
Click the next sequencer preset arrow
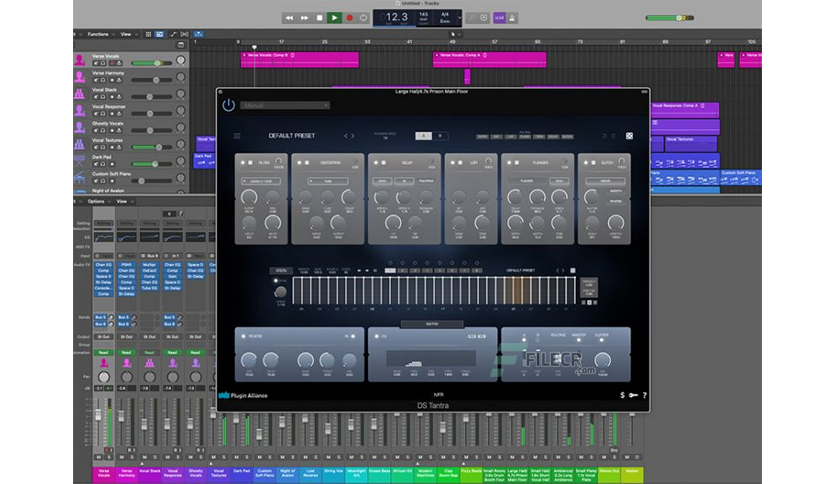point(563,271)
